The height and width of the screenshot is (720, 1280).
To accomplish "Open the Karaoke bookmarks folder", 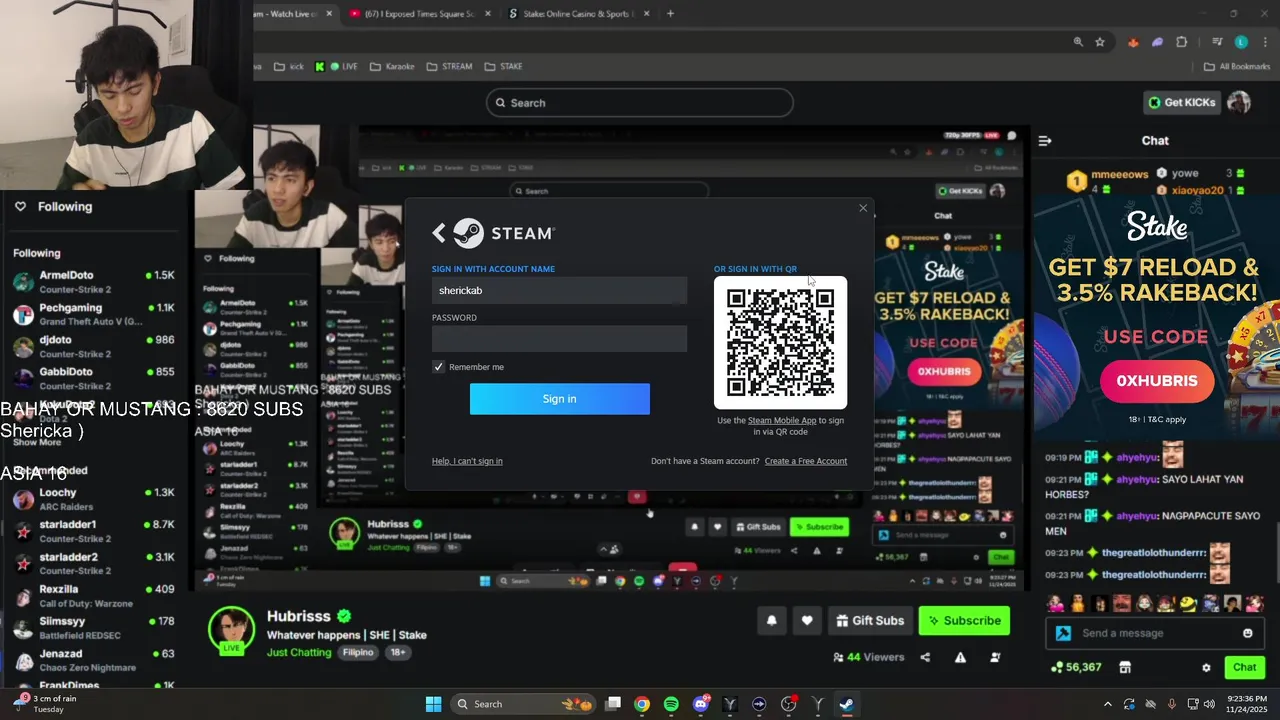I will tap(392, 66).
